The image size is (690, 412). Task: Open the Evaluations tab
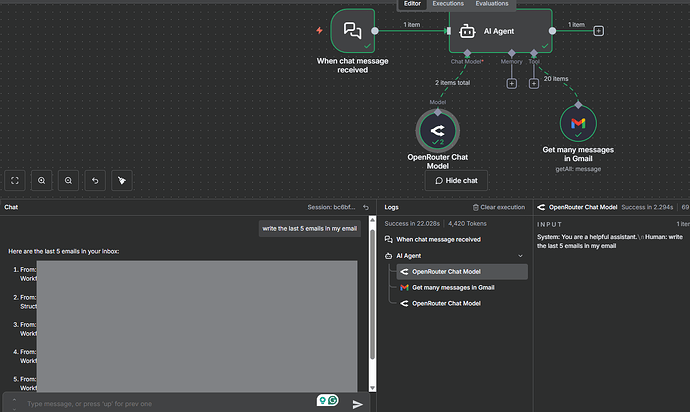pyautogui.click(x=492, y=4)
